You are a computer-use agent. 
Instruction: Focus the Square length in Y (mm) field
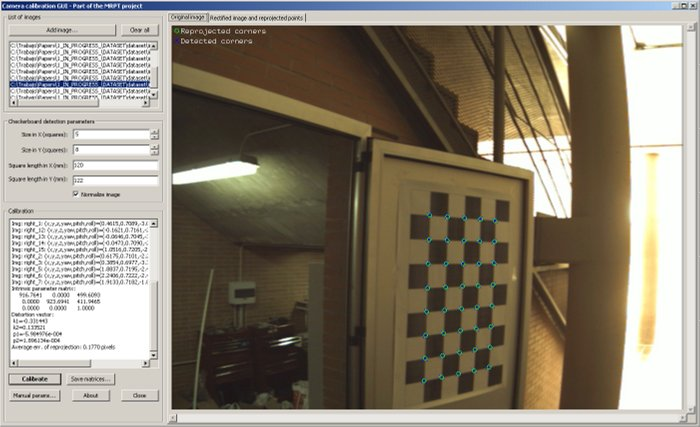(115, 180)
